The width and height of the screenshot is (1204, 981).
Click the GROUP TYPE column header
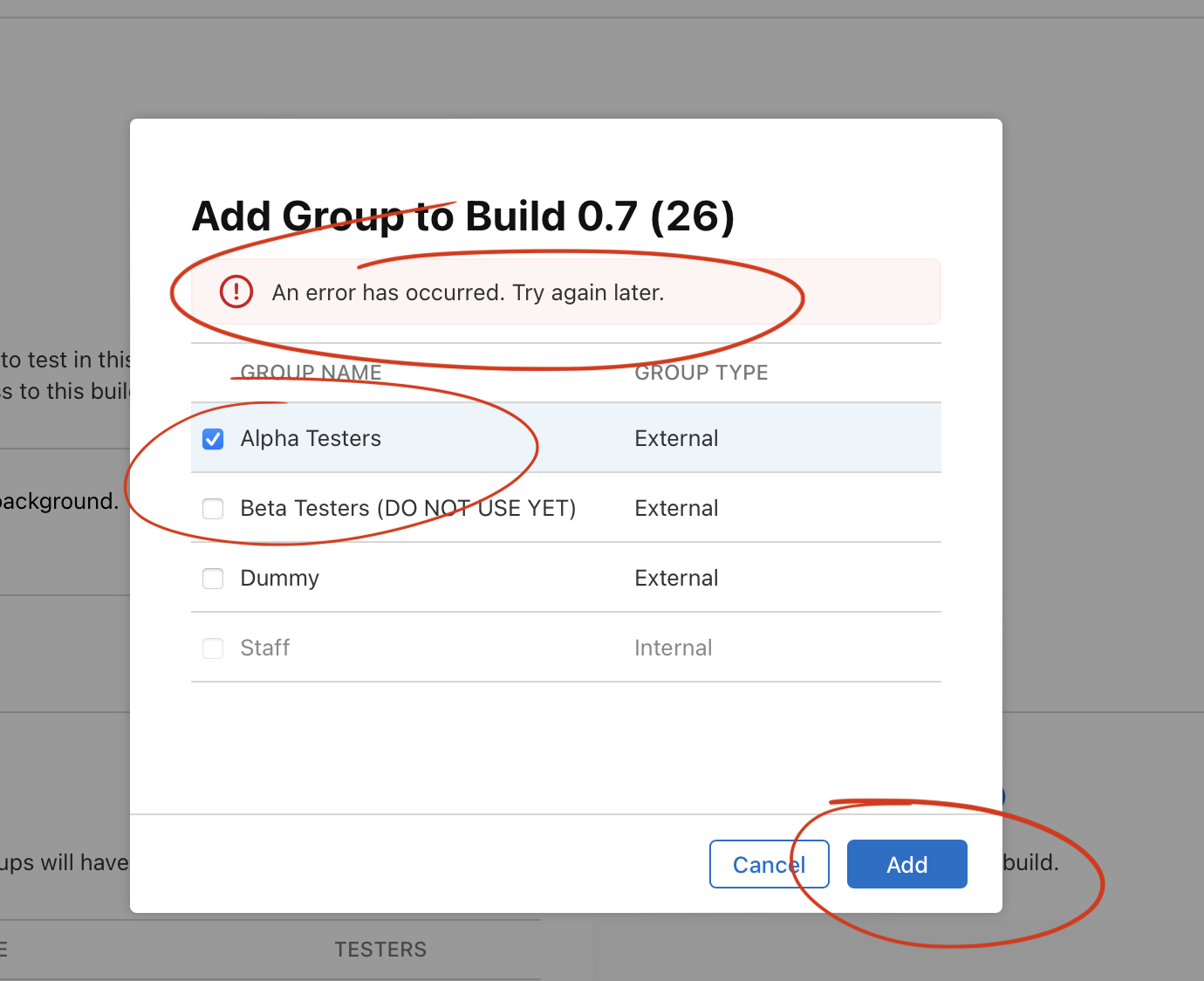[x=701, y=373]
